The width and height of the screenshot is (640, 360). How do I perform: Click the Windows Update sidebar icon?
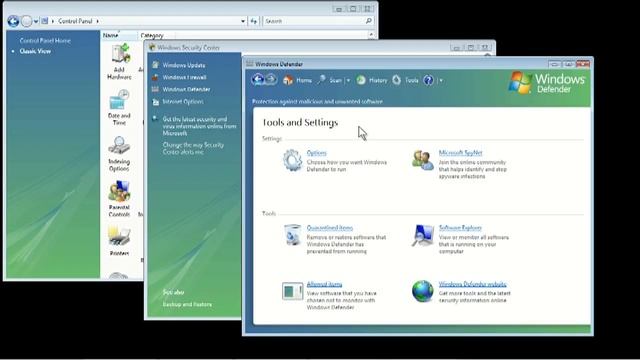coord(156,65)
